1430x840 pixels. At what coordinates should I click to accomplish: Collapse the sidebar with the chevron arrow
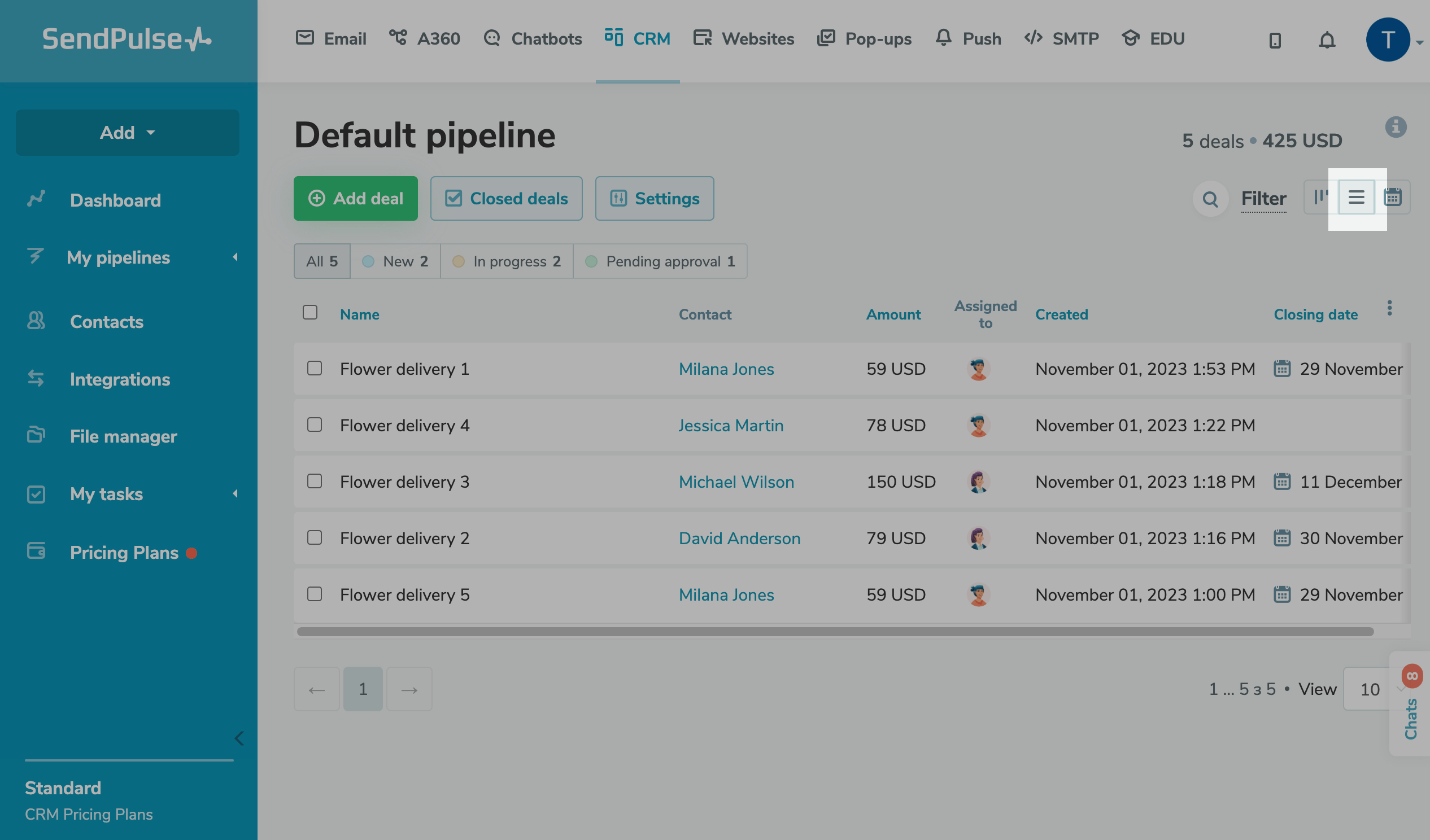point(239,738)
